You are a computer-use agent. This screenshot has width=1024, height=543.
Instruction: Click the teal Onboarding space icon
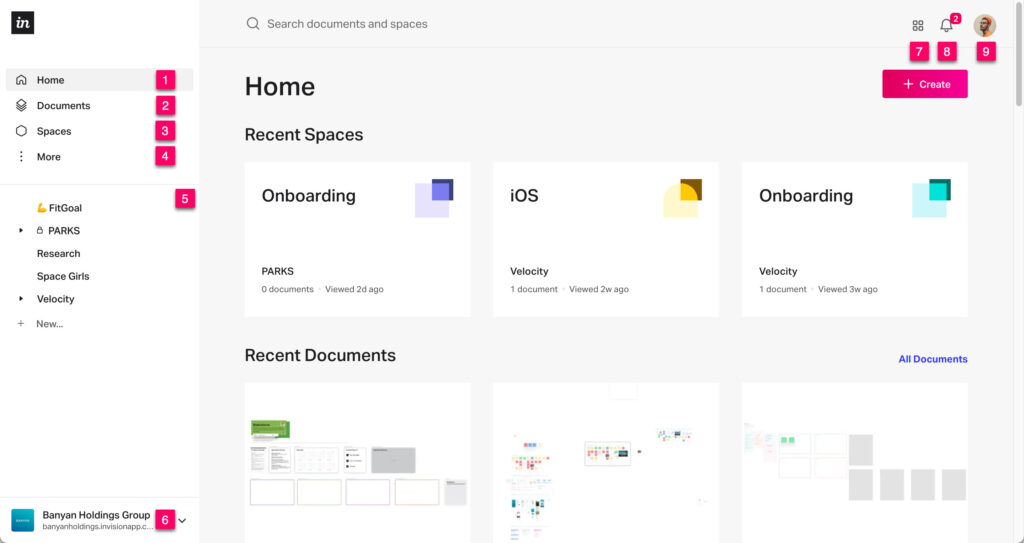point(931,198)
